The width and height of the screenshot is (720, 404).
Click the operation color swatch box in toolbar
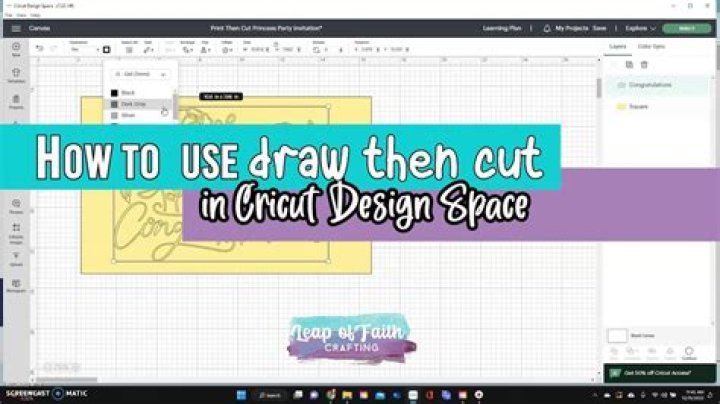107,49
